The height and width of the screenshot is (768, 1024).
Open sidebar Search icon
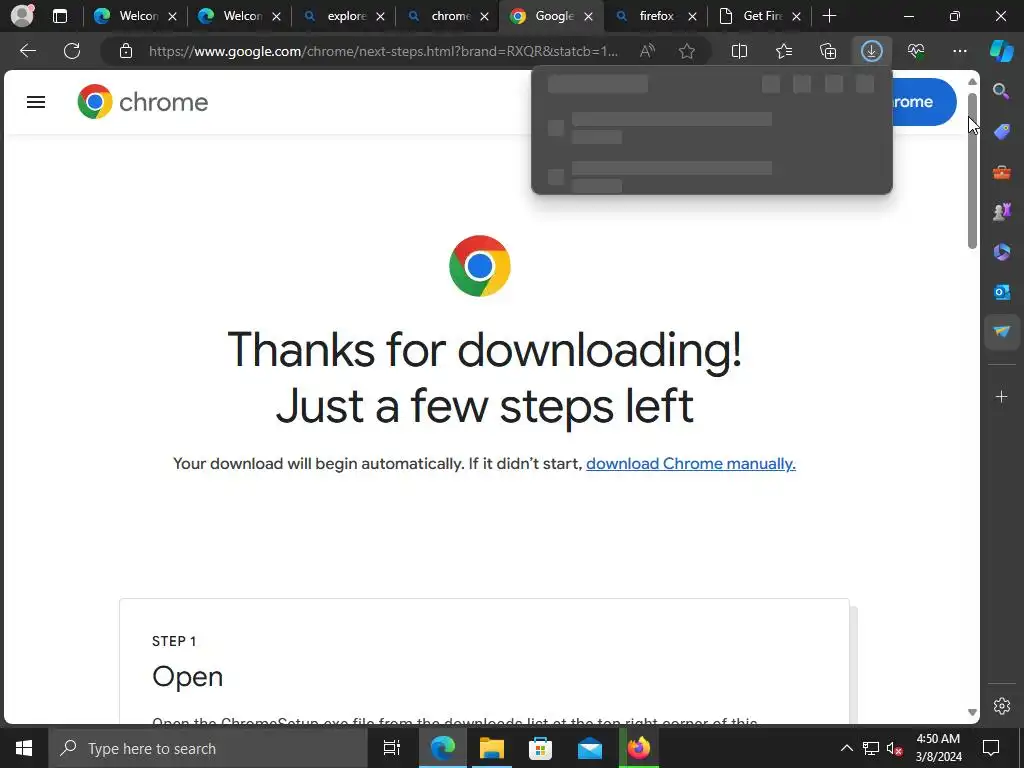[1001, 91]
